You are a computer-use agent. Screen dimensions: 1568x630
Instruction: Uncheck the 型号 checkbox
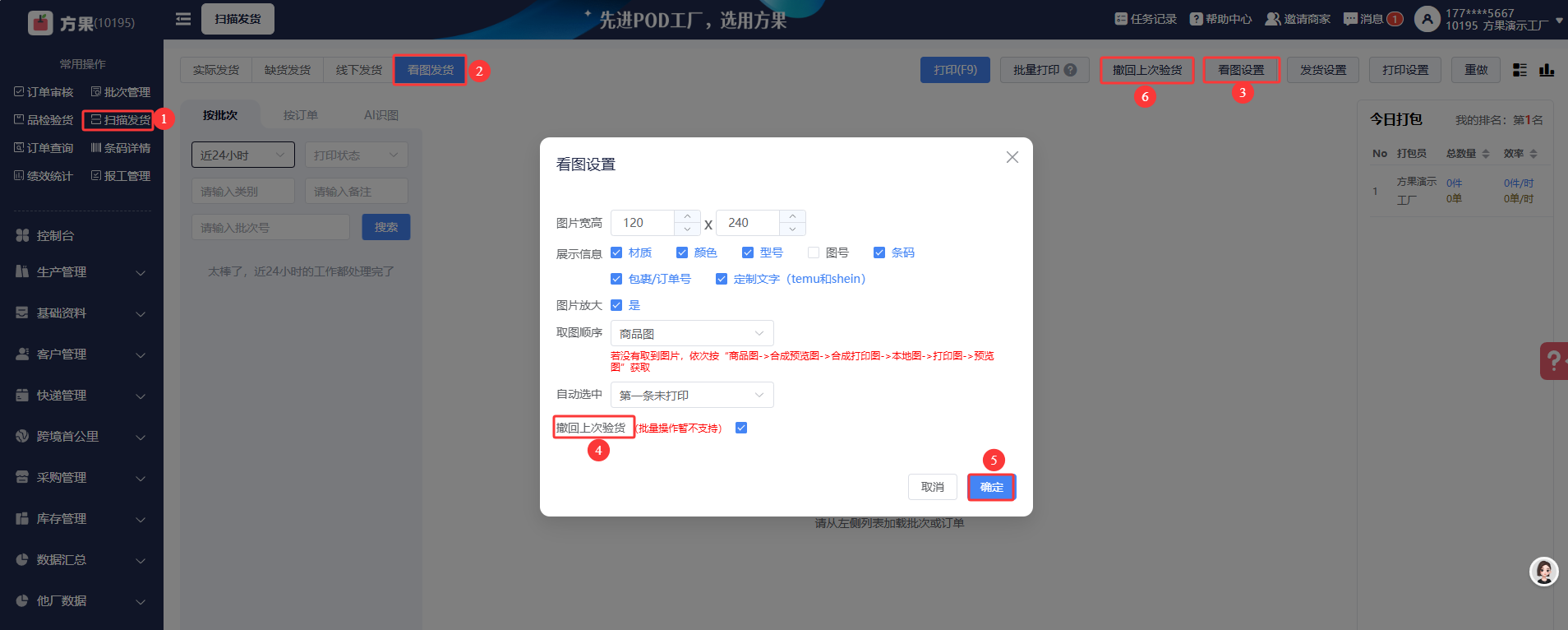pyautogui.click(x=748, y=252)
